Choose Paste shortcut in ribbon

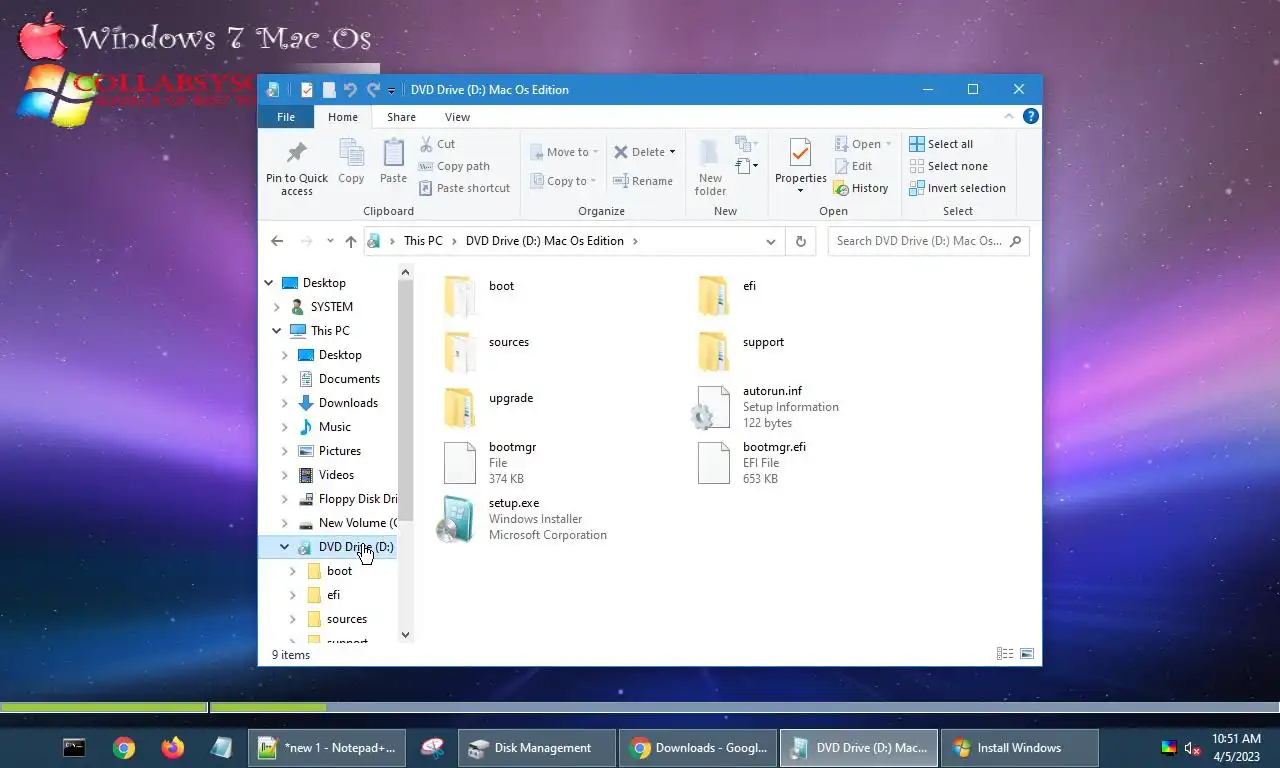[x=464, y=188]
